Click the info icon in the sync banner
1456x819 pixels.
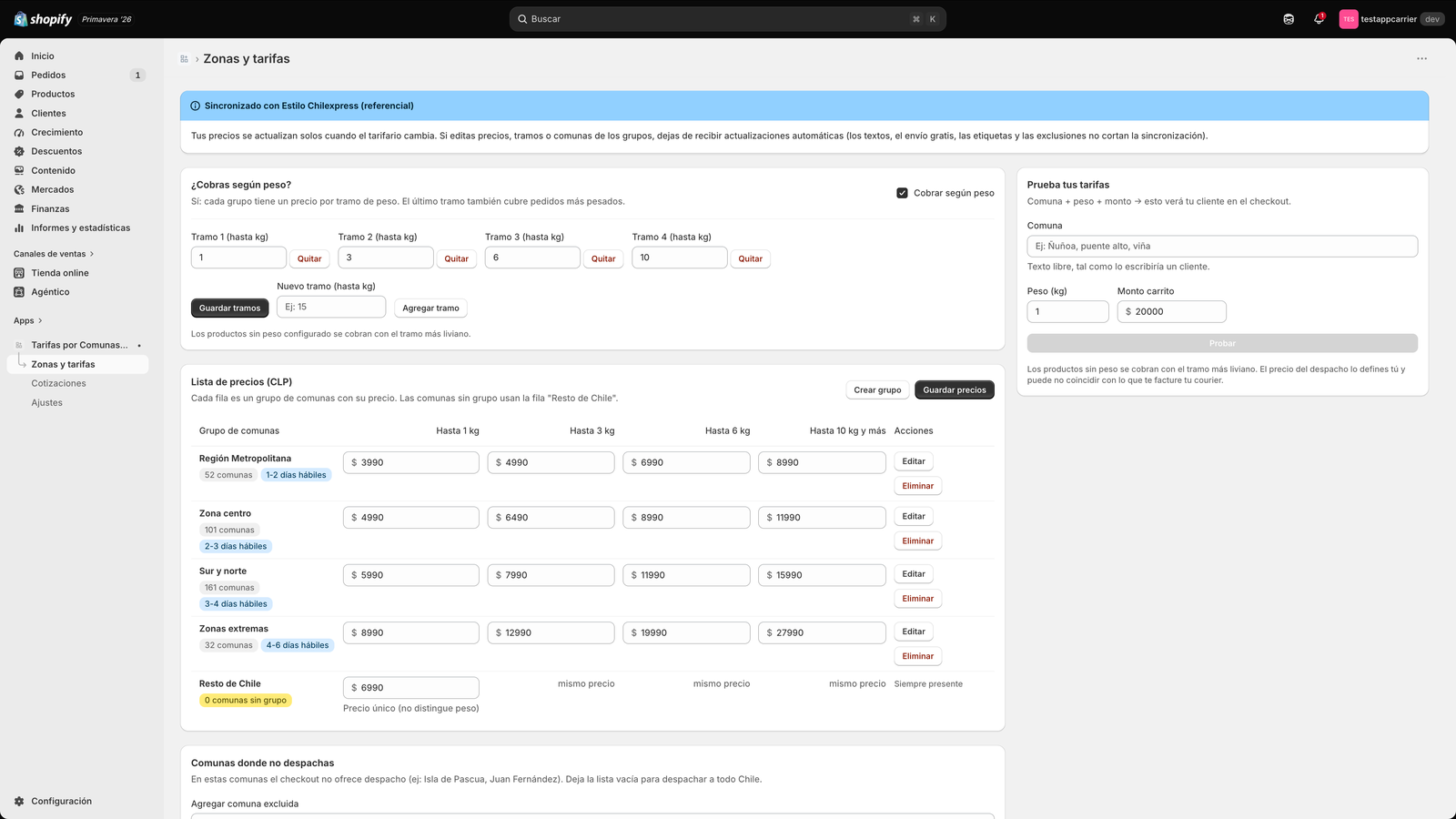(195, 106)
